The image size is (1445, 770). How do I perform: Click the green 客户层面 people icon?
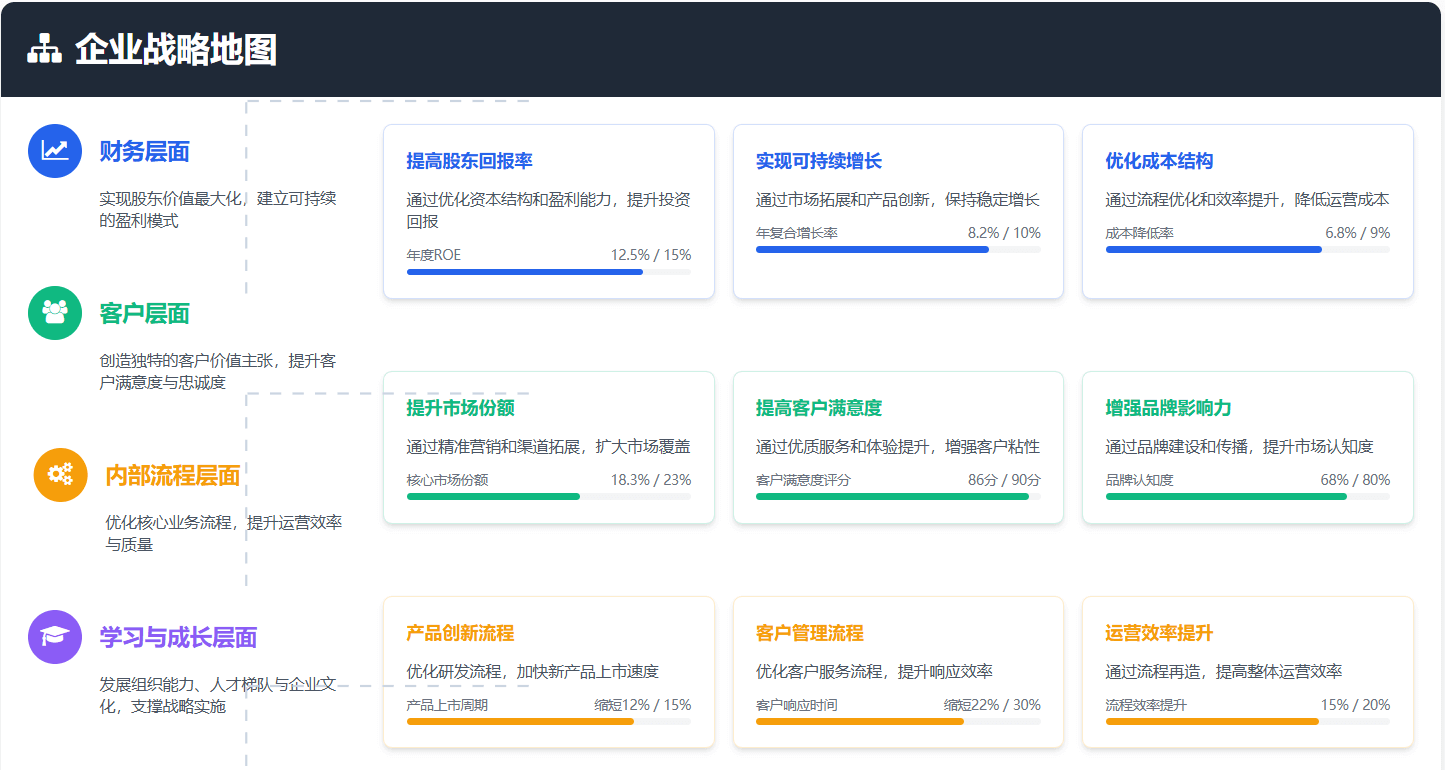(x=54, y=313)
